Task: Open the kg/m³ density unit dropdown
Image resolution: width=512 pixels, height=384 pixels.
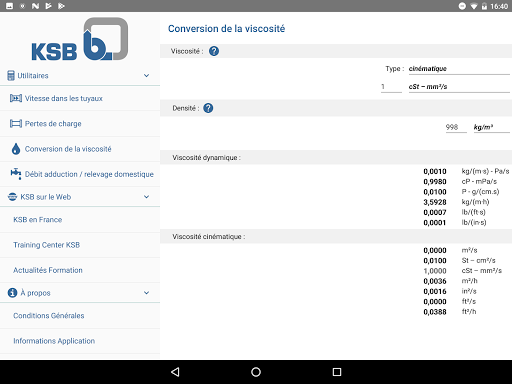Action: (492, 127)
